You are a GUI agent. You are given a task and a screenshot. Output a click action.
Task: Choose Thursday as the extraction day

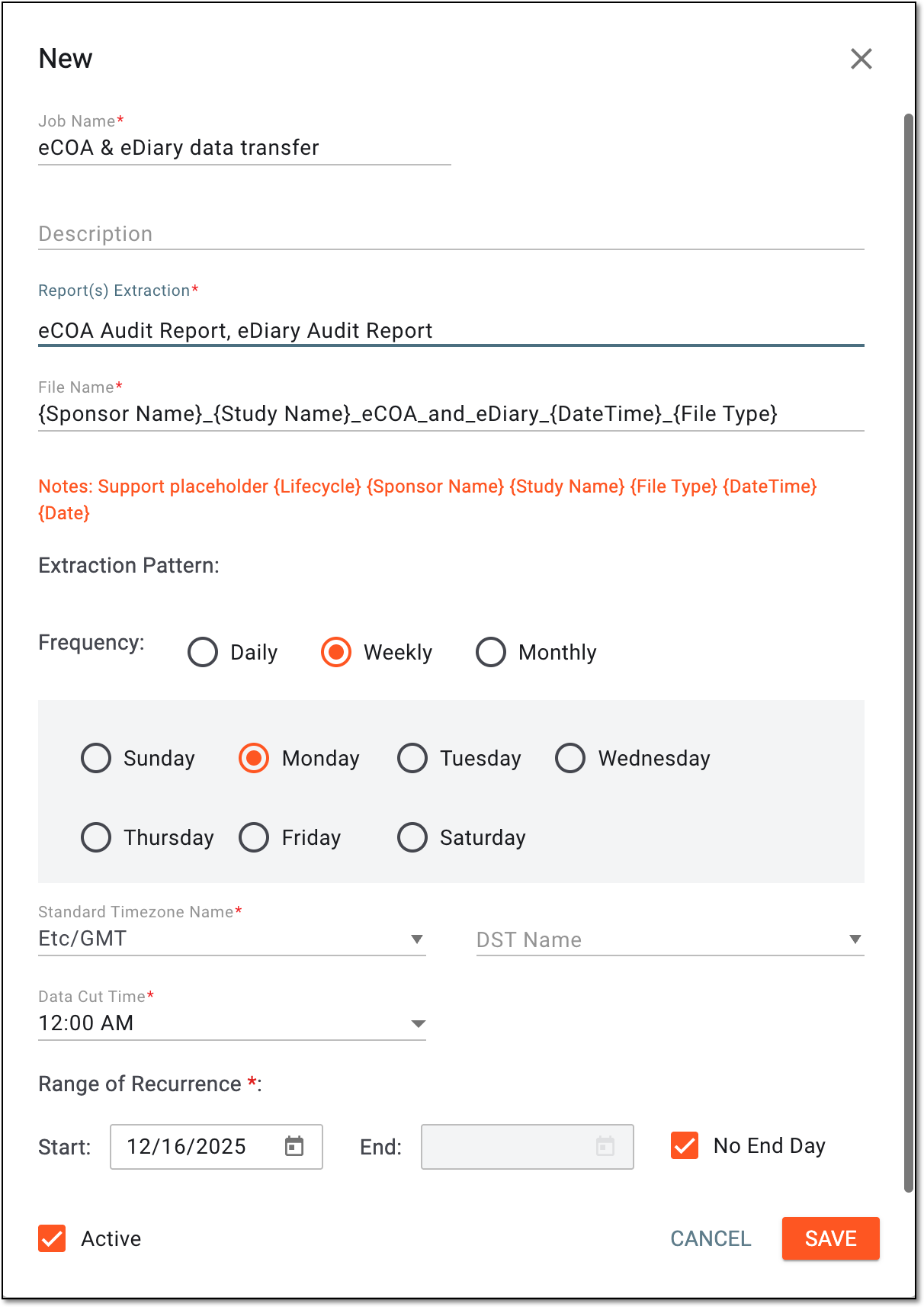coord(96,837)
